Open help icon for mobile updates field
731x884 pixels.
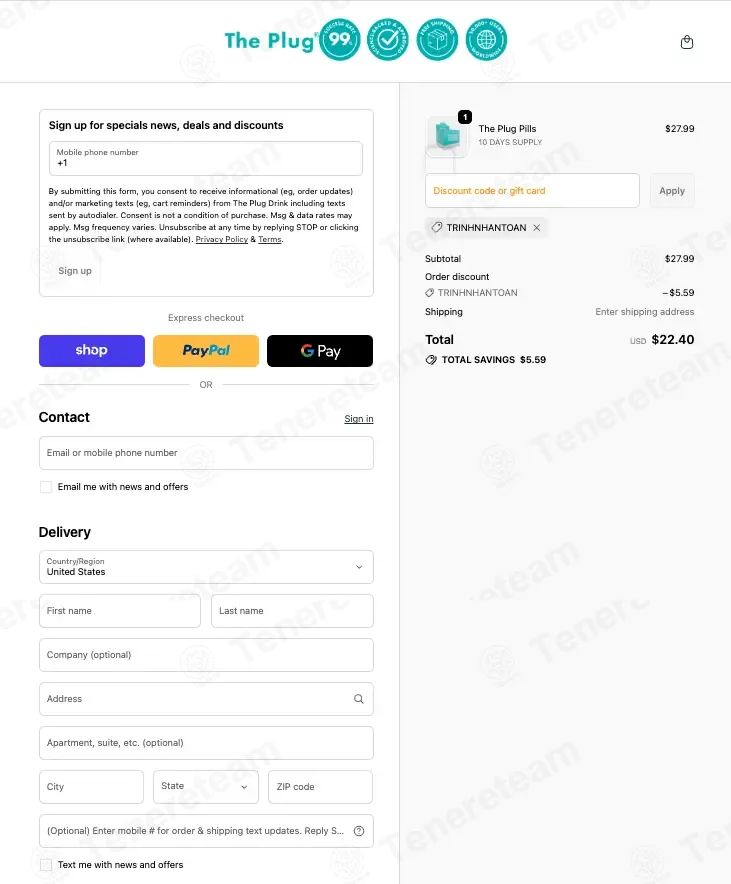[359, 831]
